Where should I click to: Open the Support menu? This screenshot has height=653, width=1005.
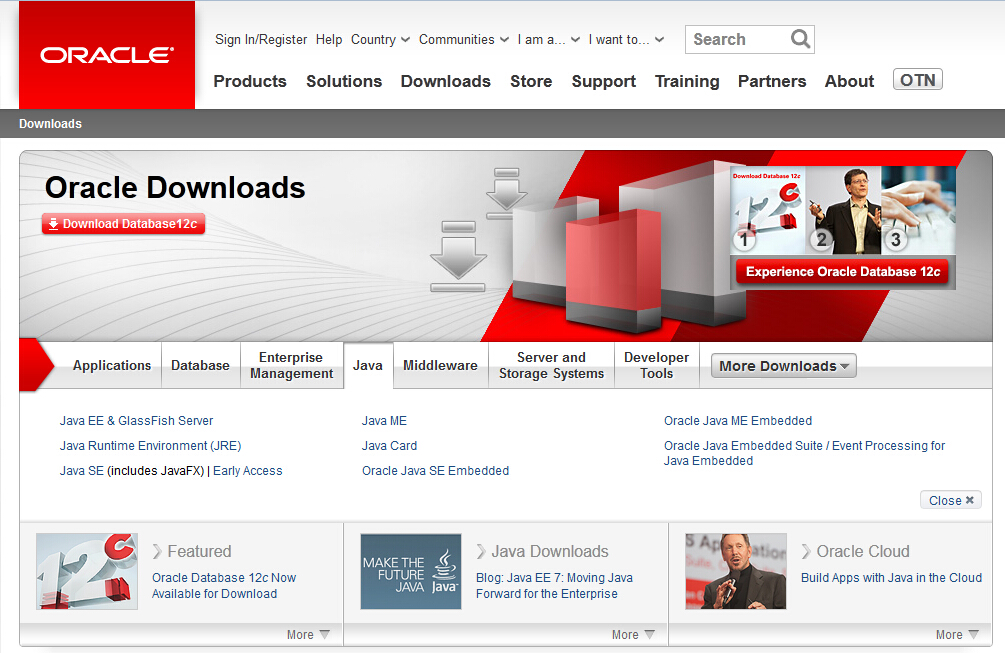(604, 81)
